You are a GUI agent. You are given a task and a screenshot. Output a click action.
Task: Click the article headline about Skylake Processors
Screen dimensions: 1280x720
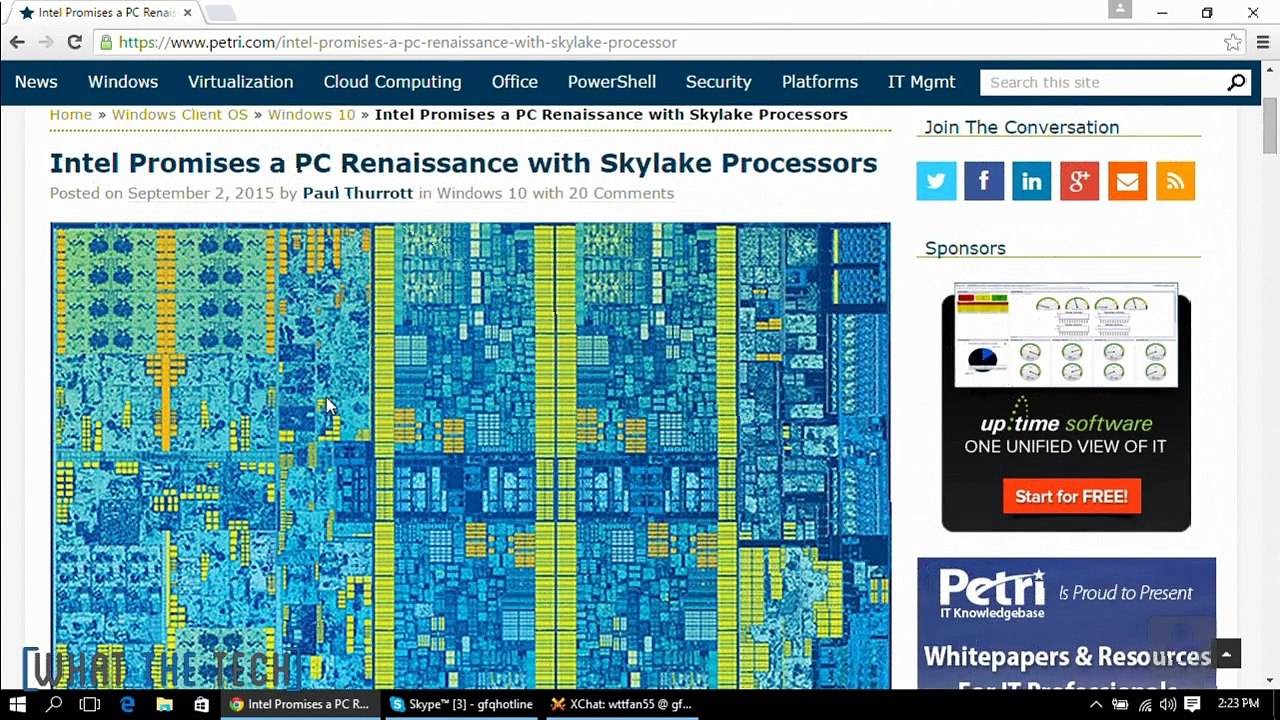[x=464, y=163]
